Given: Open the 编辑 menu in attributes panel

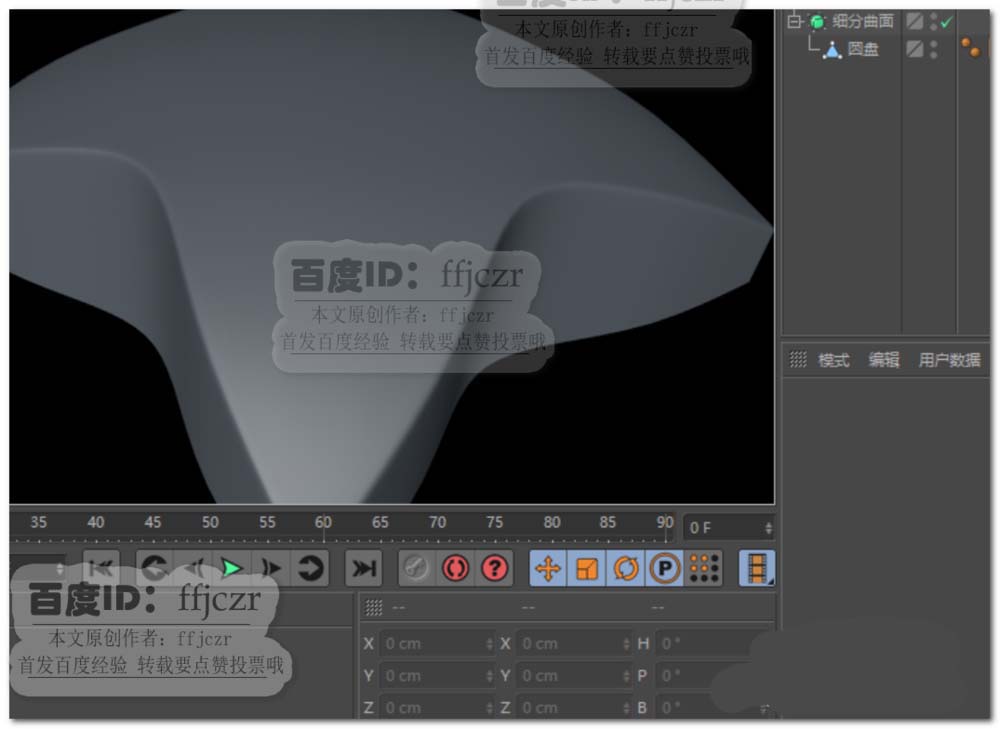Looking at the screenshot, I should (x=884, y=360).
